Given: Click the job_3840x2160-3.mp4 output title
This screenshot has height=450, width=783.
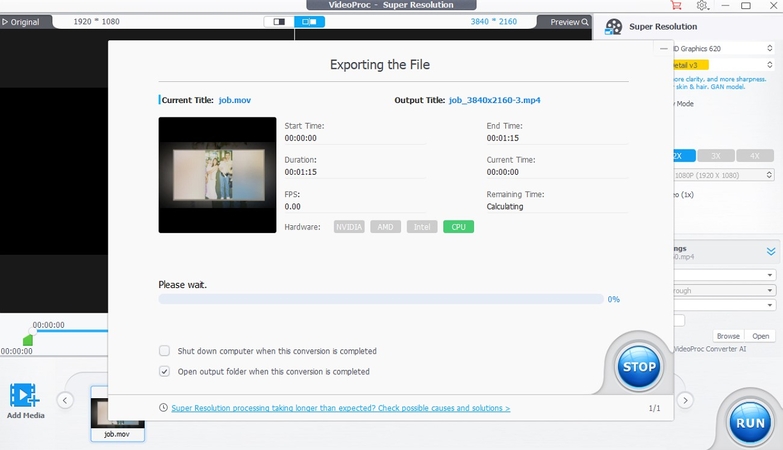Looking at the screenshot, I should [x=494, y=100].
